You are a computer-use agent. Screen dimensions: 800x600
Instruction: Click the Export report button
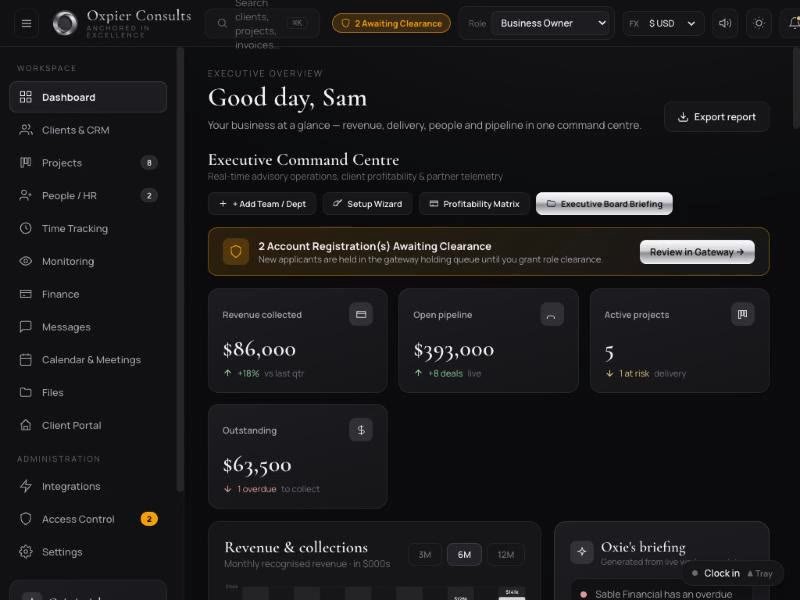[x=717, y=117]
